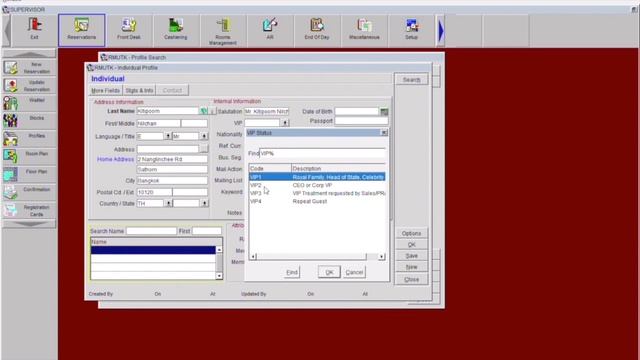
Task: Click the Postal Cd field showing 10120
Action: click(x=154, y=192)
